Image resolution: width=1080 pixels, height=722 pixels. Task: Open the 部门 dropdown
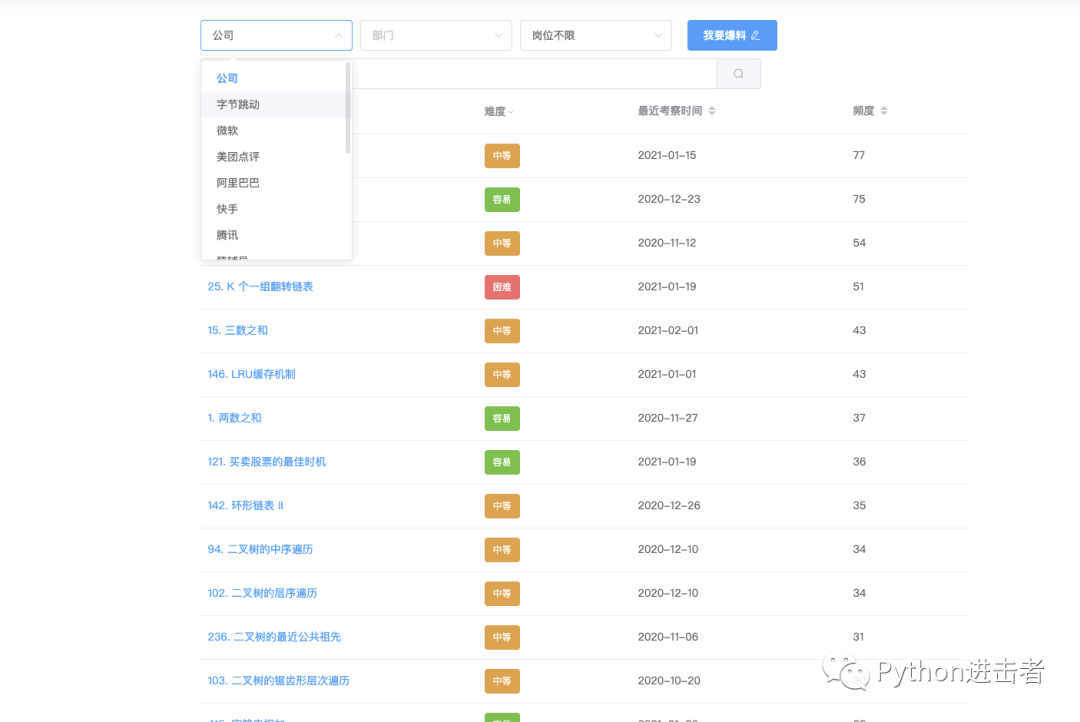coord(436,35)
